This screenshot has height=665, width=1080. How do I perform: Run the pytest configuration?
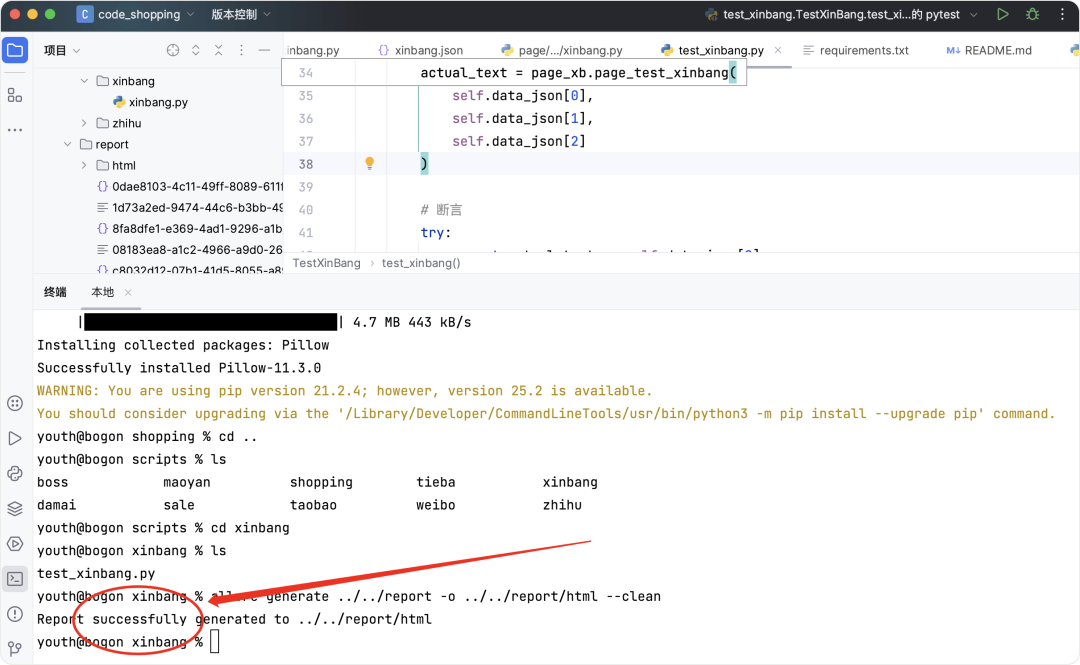point(1003,14)
